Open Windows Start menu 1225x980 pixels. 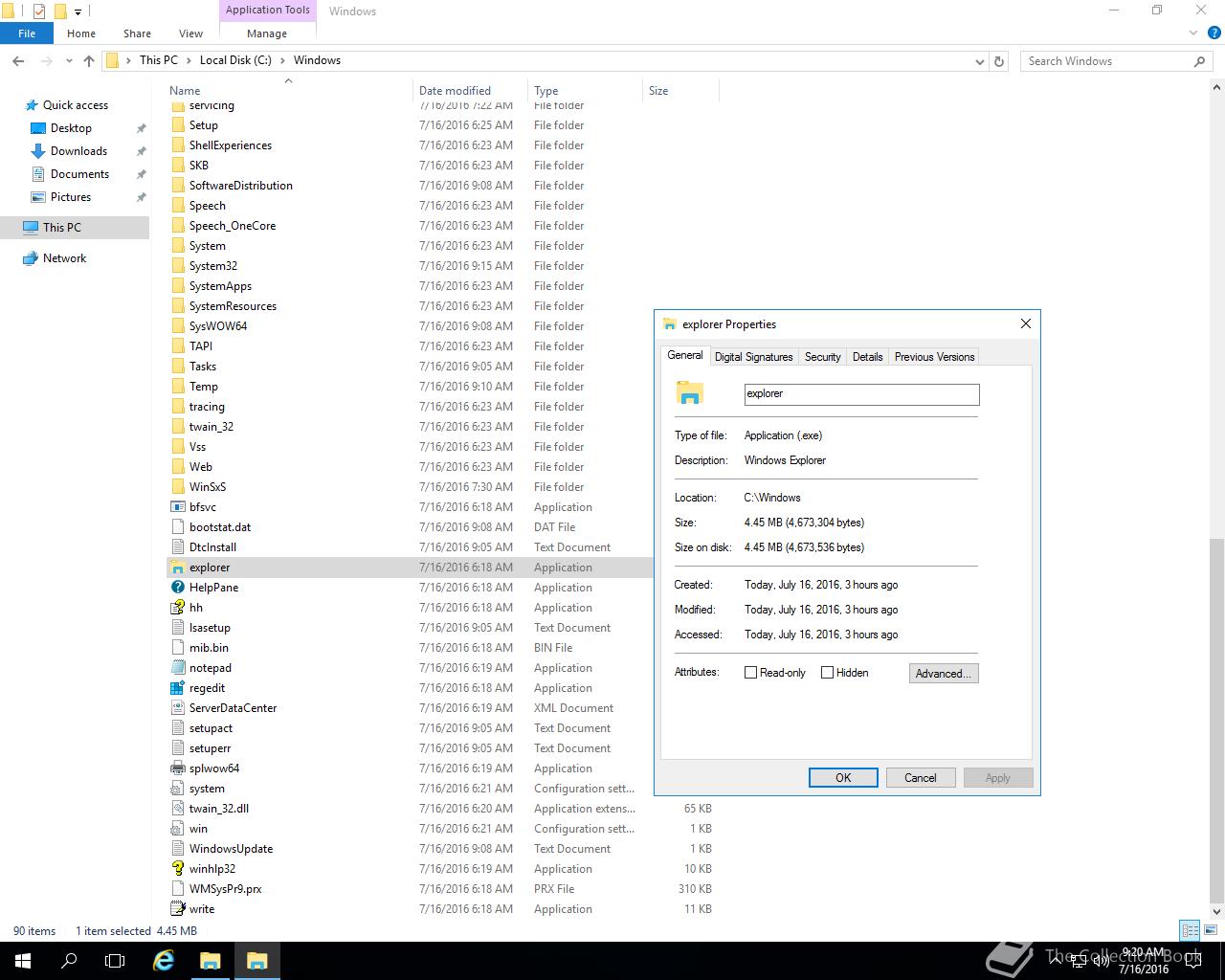point(23,961)
